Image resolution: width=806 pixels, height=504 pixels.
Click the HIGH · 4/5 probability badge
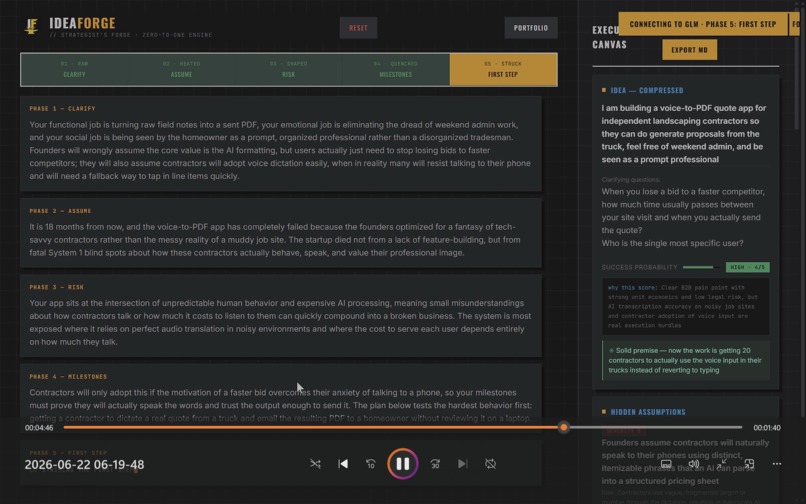pyautogui.click(x=747, y=267)
